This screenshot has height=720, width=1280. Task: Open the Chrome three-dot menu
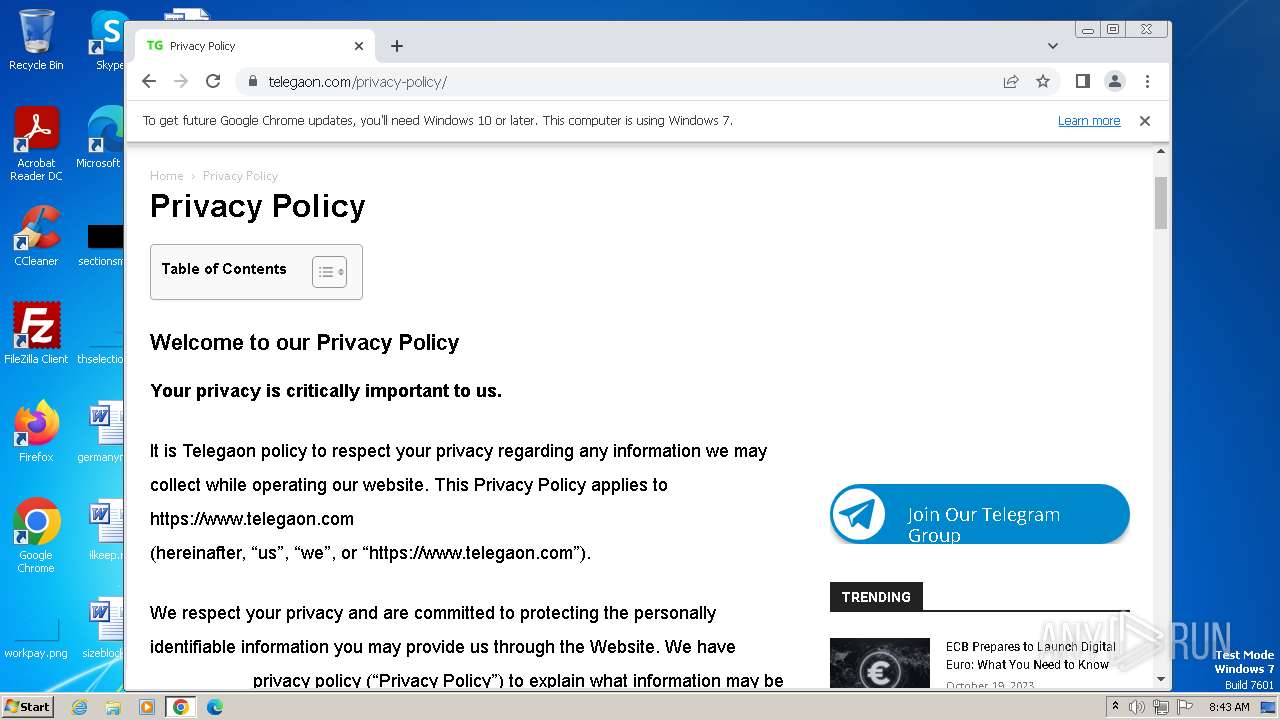[x=1147, y=82]
